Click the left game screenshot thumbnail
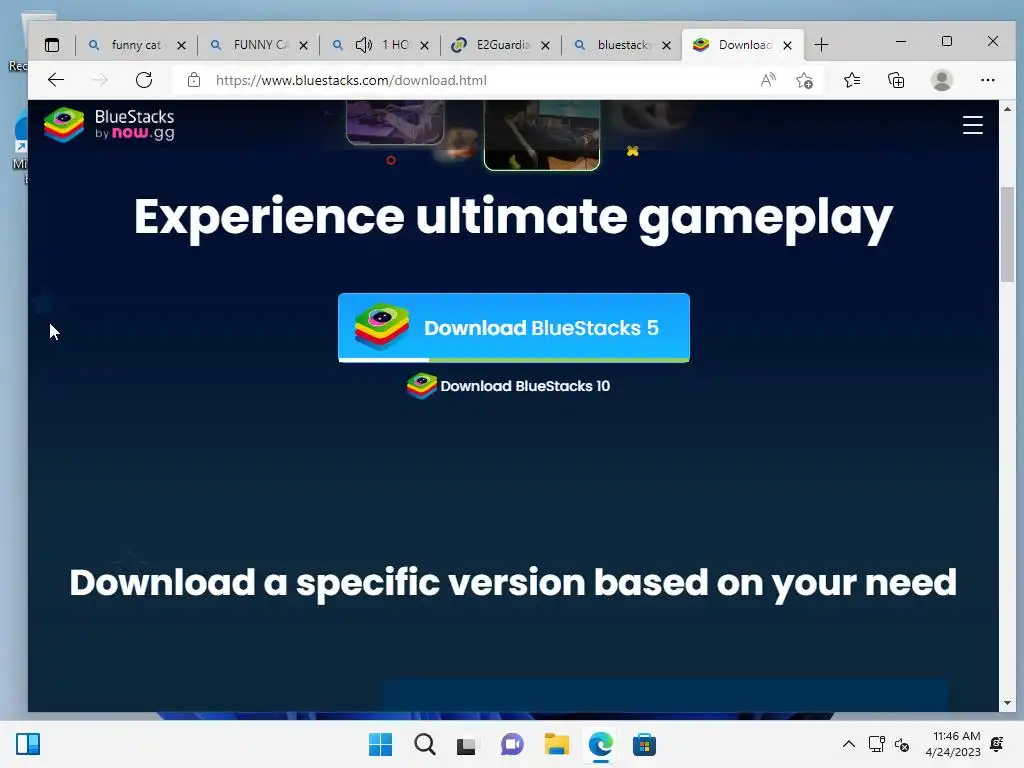The image size is (1024, 768). click(395, 121)
